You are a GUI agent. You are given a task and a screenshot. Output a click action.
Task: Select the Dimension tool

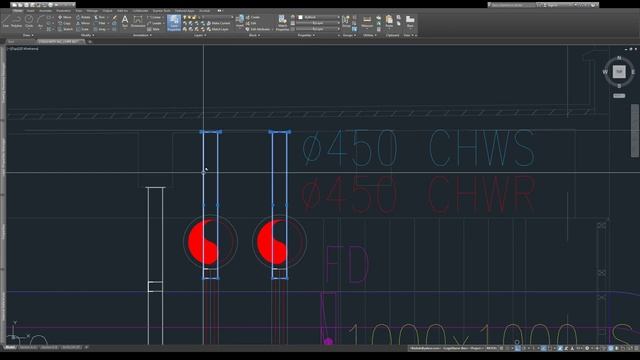click(x=138, y=21)
